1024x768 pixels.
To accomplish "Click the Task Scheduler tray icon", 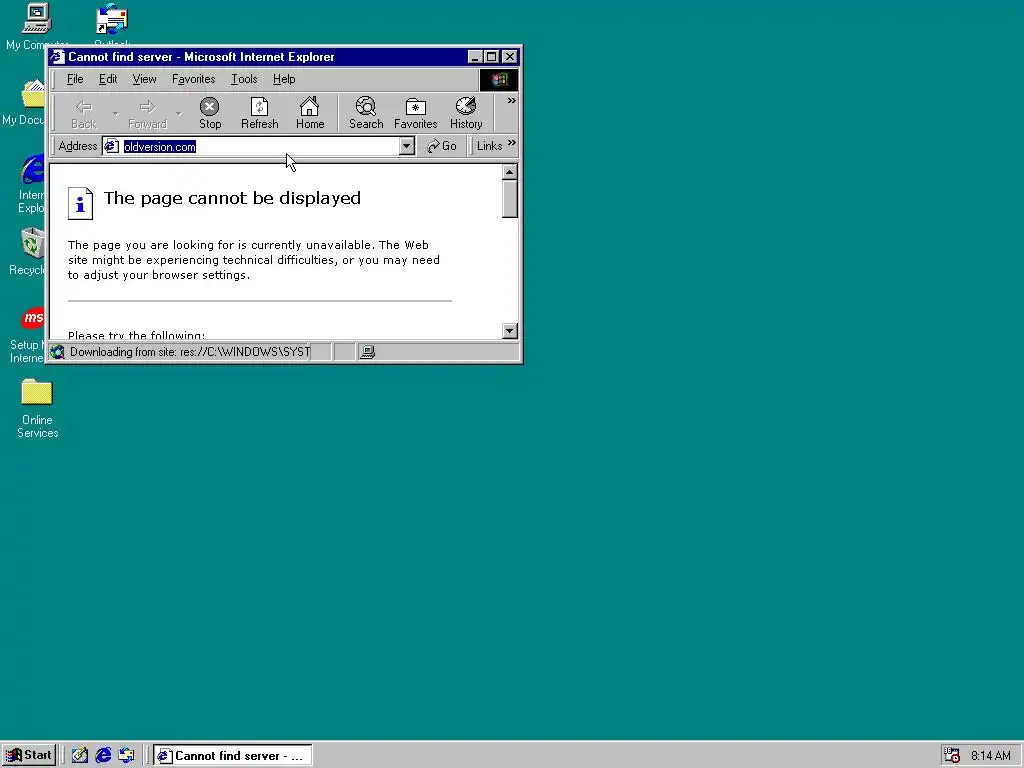I will [x=952, y=756].
